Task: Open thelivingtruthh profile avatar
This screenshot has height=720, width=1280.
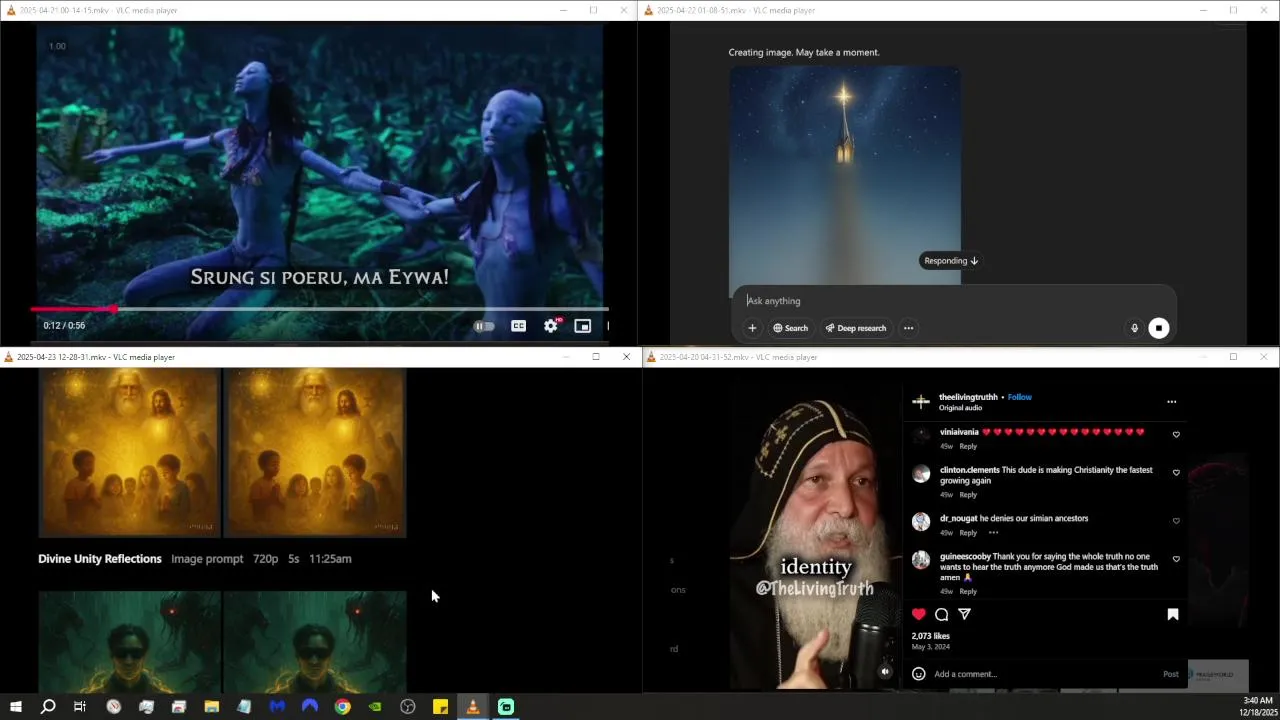Action: 921,402
